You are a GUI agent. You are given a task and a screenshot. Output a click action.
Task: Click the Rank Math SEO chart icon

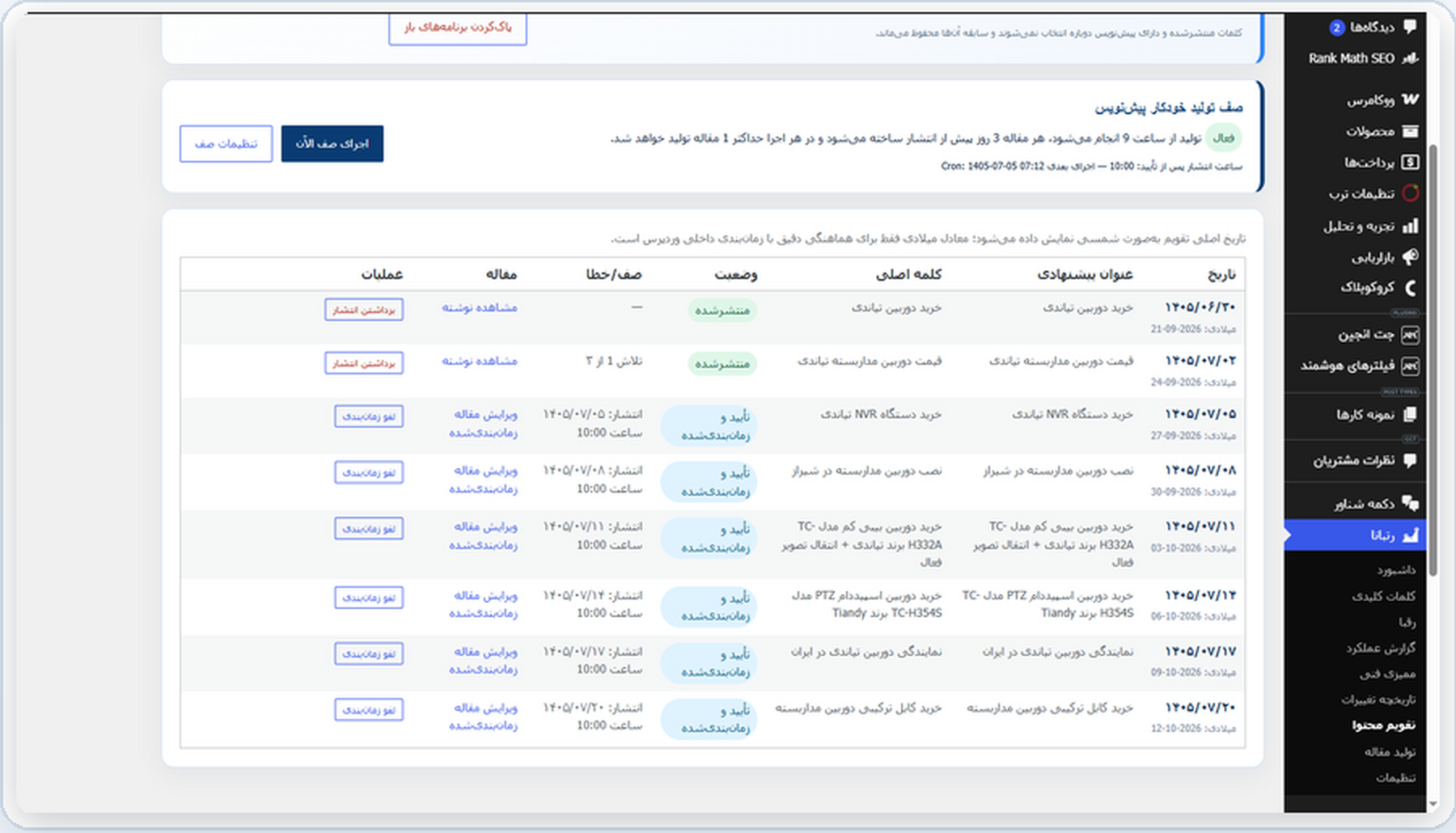(1410, 58)
